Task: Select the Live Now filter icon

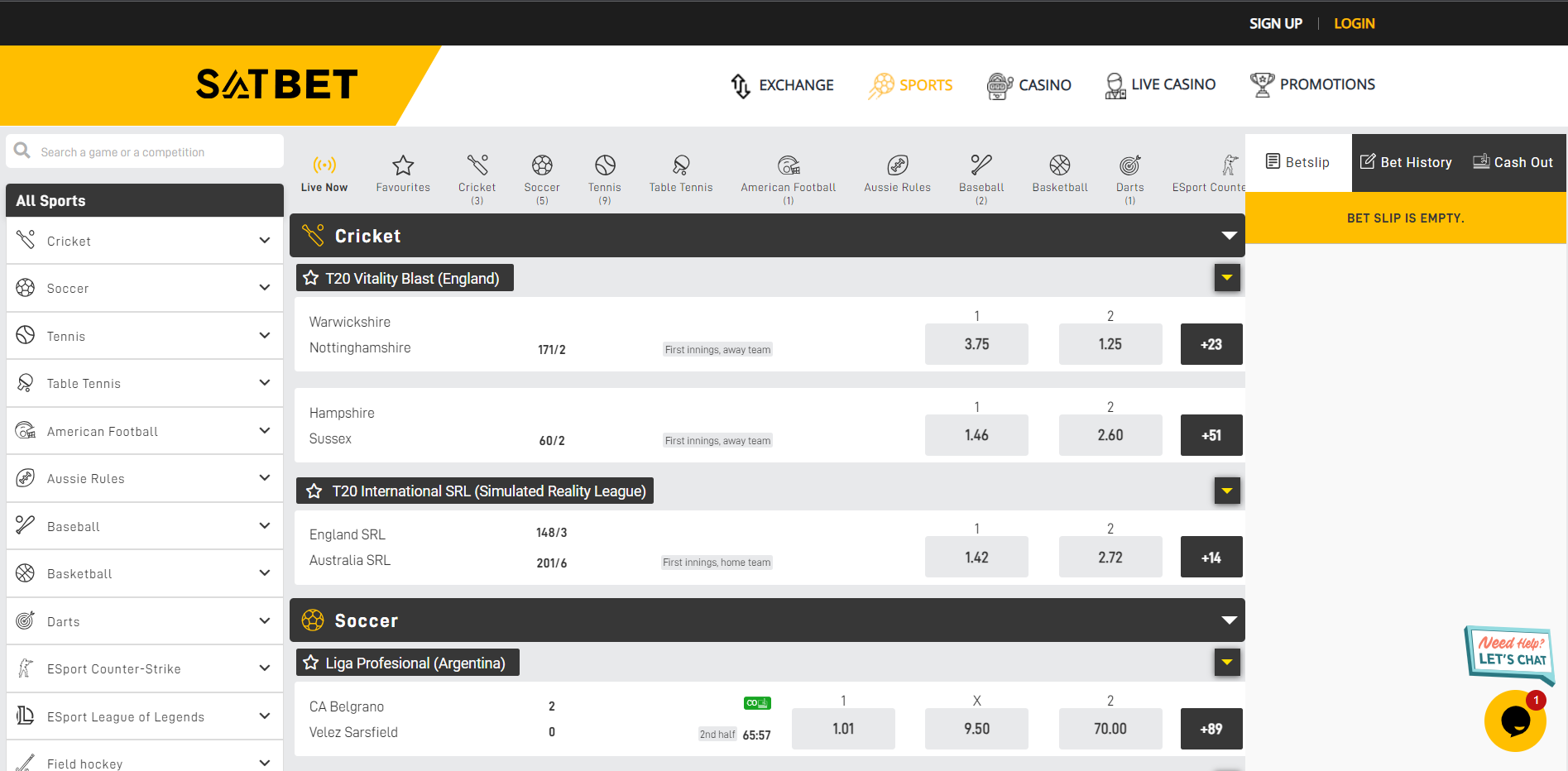Action: click(x=324, y=165)
